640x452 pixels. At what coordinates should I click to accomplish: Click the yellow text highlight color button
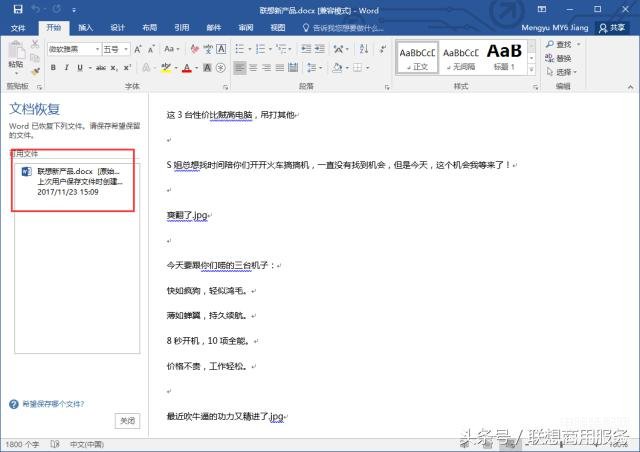point(166,68)
